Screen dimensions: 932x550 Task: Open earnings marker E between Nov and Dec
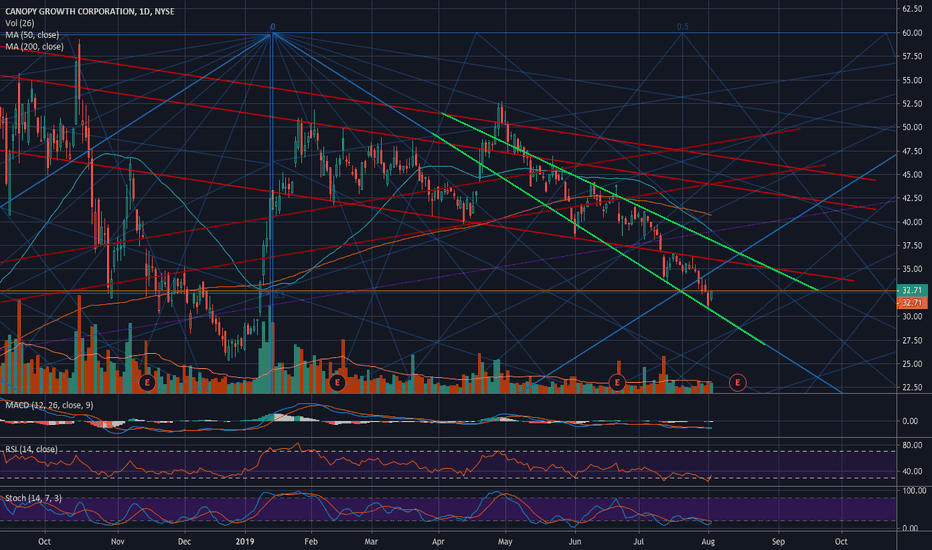tap(147, 382)
